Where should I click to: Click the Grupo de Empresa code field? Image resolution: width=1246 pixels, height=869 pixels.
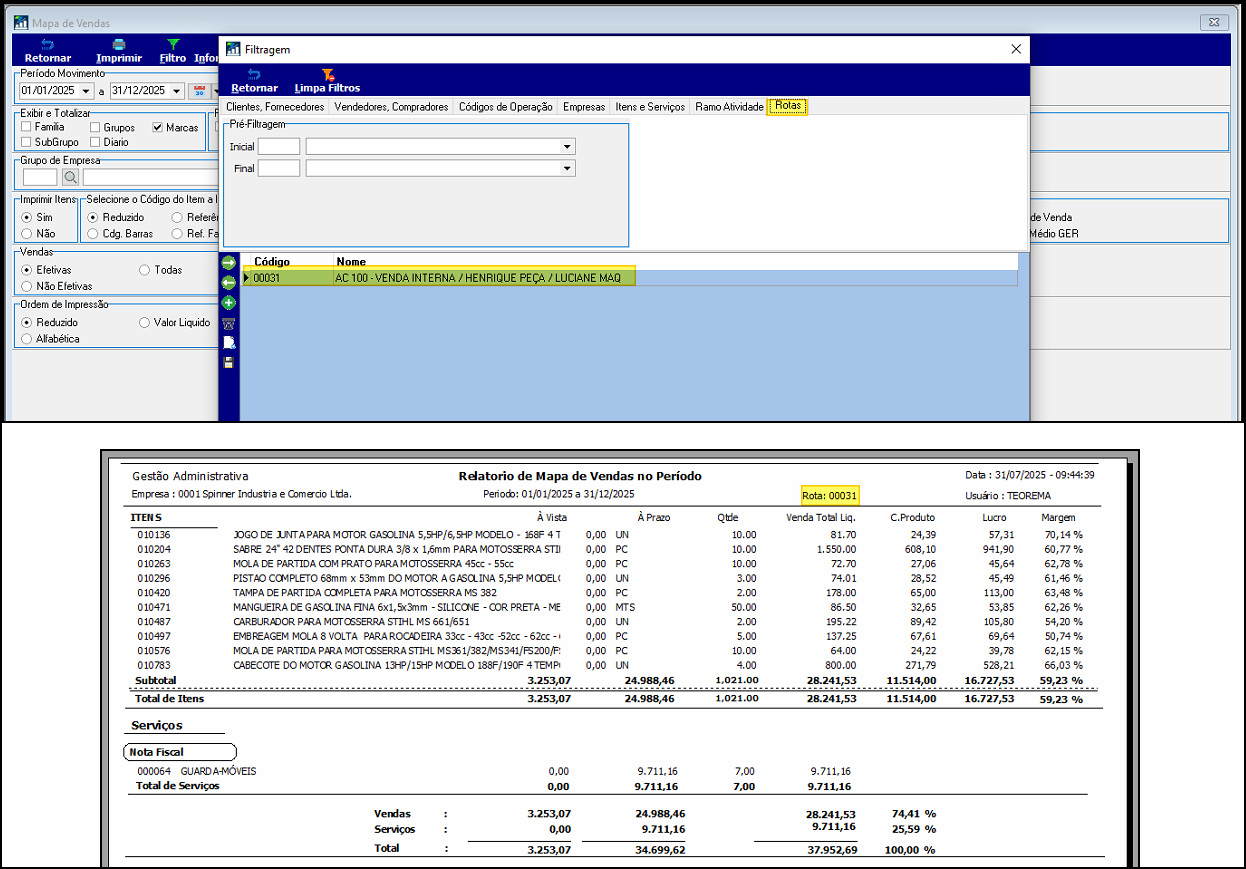coord(40,177)
